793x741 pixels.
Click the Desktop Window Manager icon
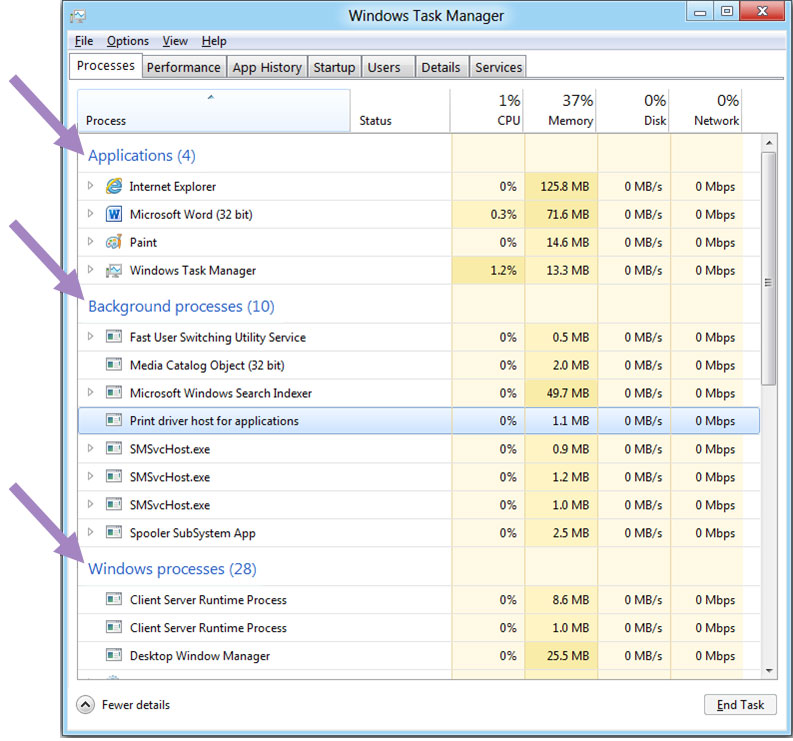[114, 657]
